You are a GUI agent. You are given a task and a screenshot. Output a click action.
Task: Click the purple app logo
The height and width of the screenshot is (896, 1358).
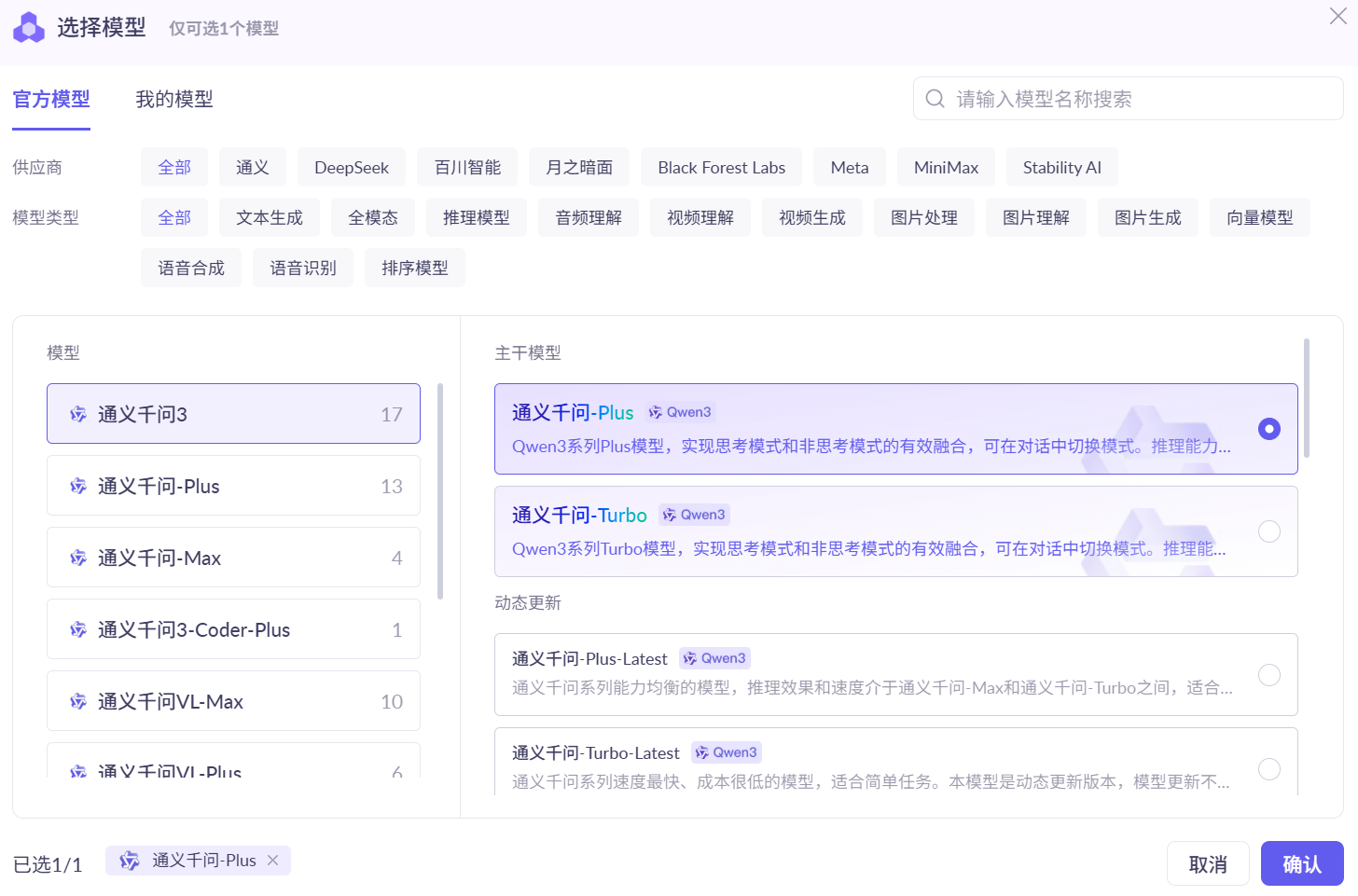point(29,28)
